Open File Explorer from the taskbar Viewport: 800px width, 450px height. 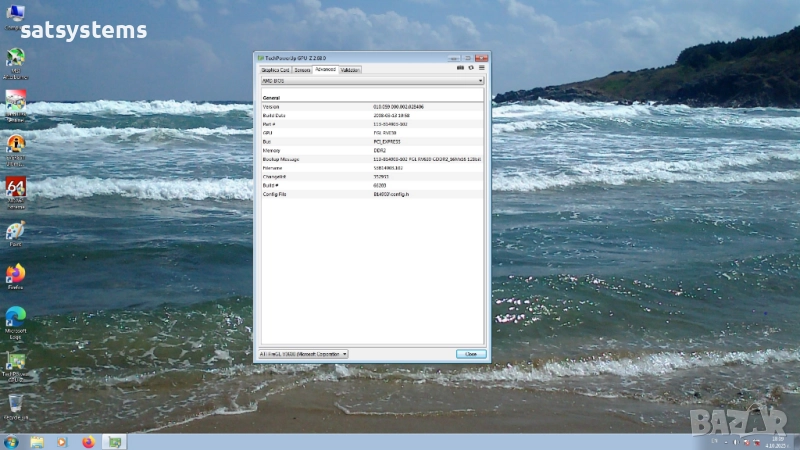click(x=37, y=441)
